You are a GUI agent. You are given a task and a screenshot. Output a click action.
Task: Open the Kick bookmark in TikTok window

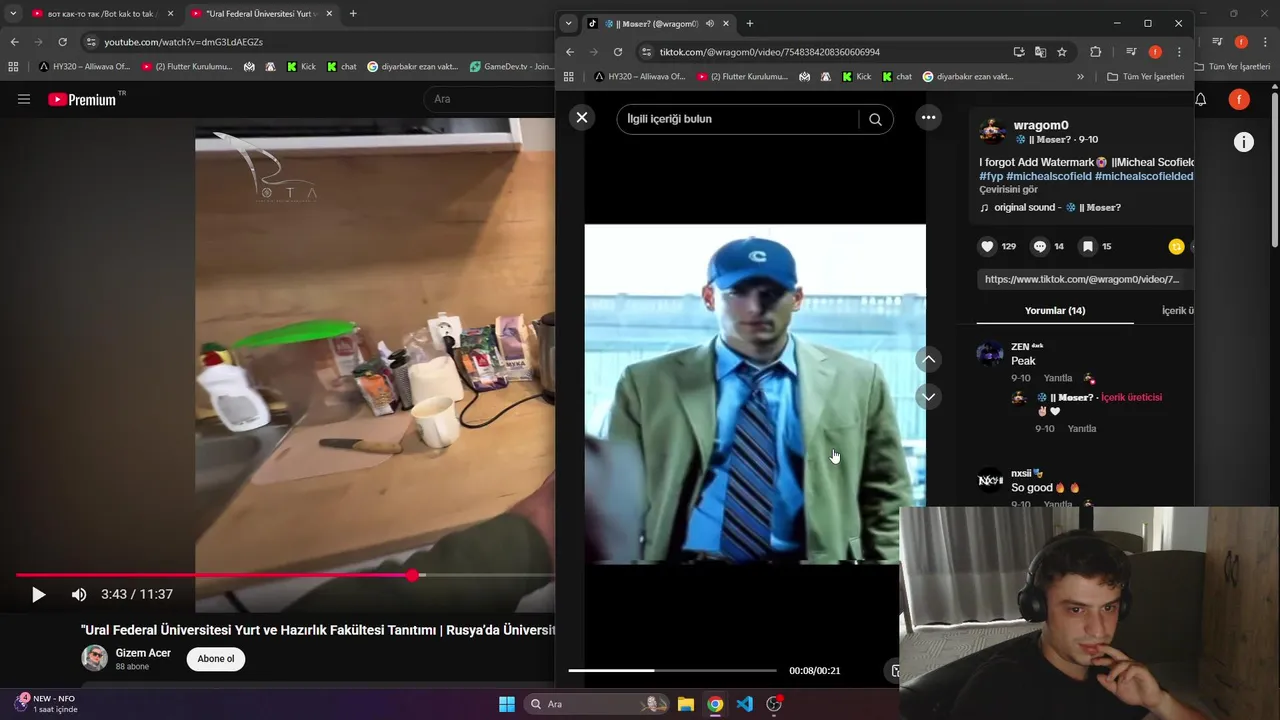tap(855, 76)
